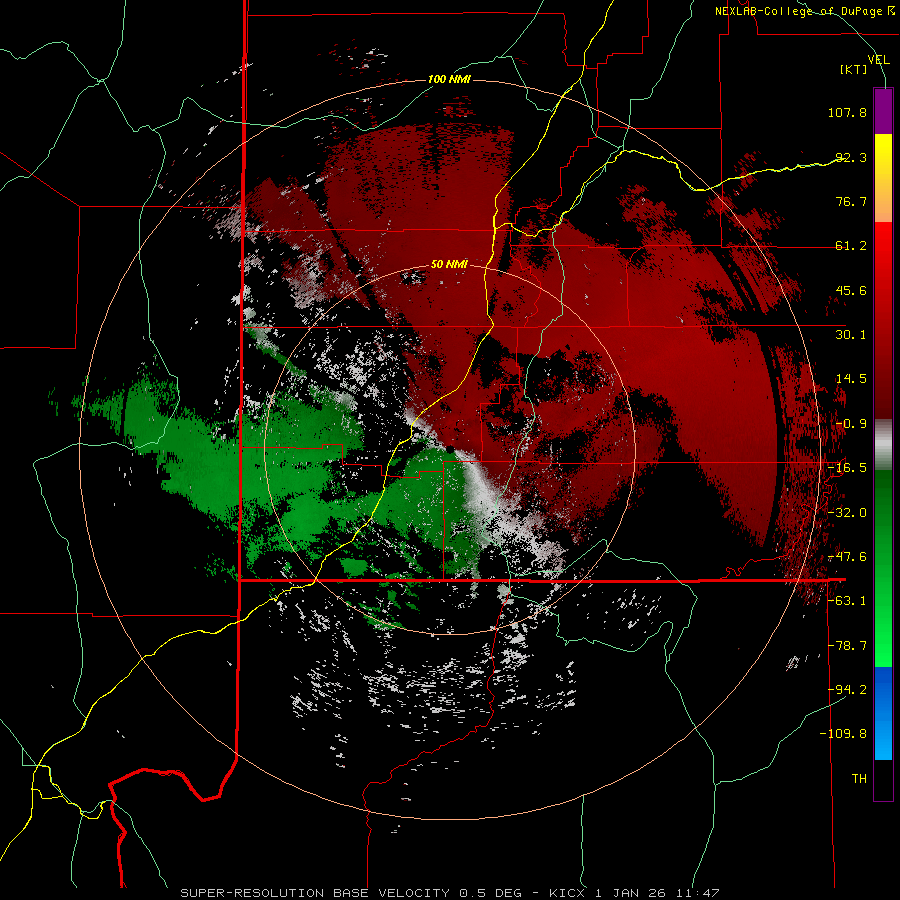Pick the gray near-zero segment of color bar

883,444
